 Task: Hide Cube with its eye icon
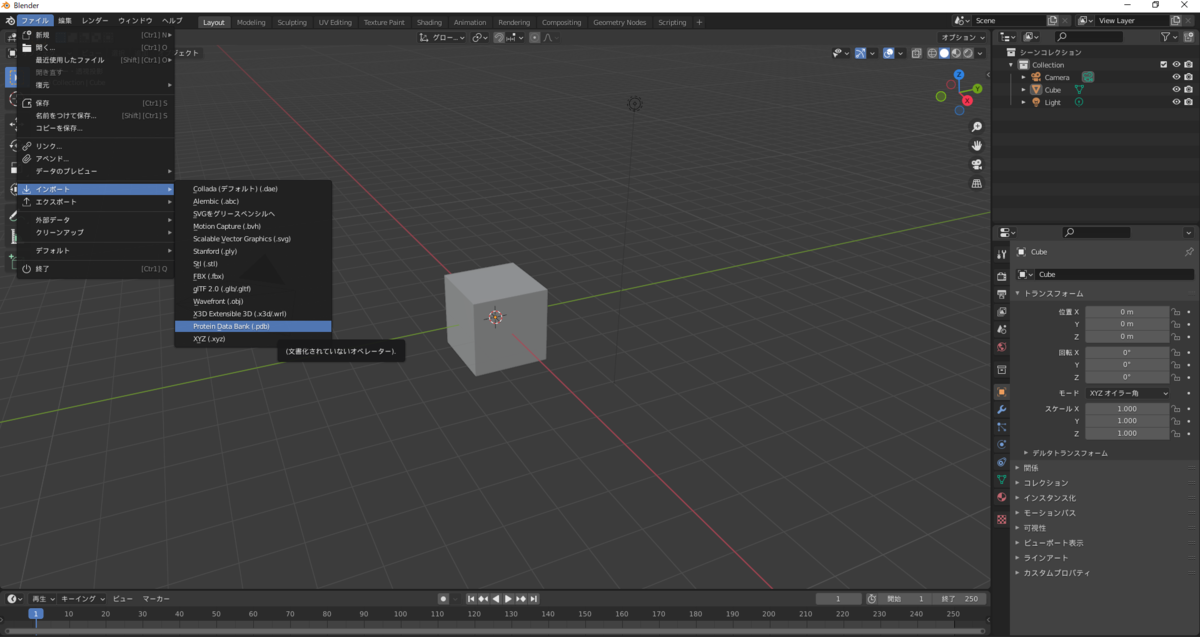click(1176, 89)
